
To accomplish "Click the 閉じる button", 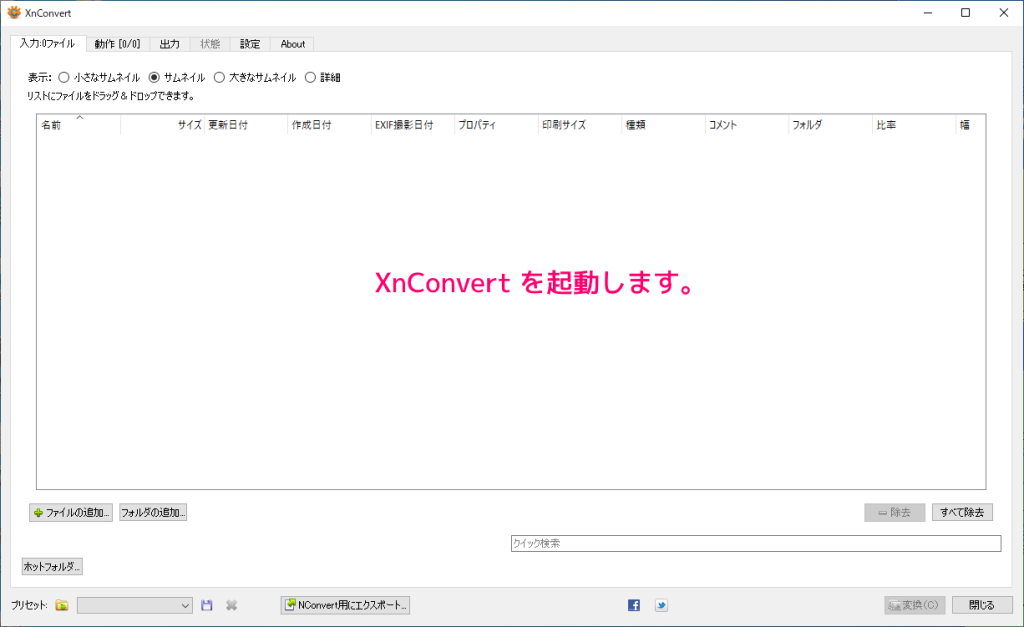I will point(982,605).
